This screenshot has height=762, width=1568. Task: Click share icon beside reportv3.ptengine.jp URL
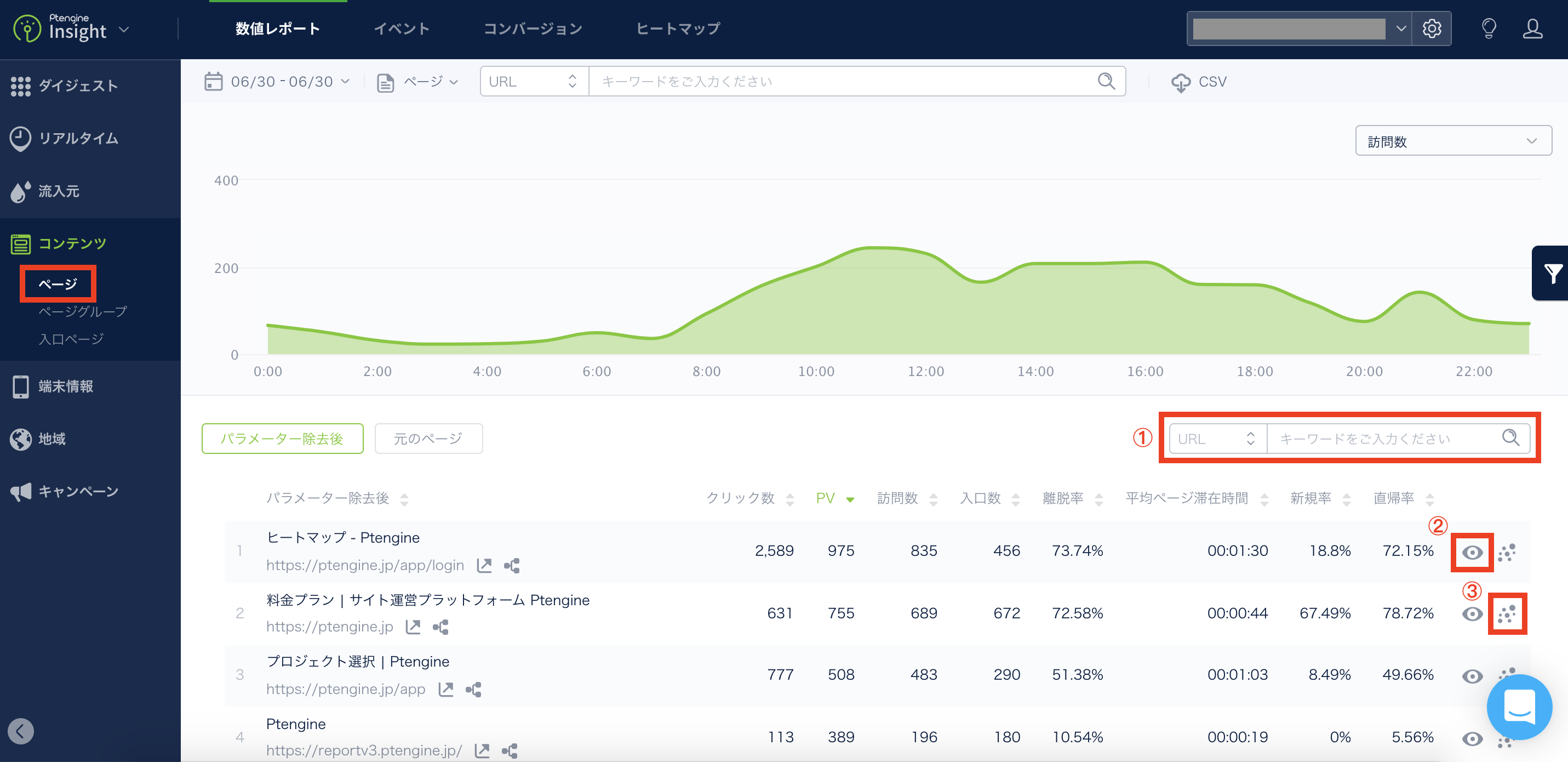tap(510, 750)
